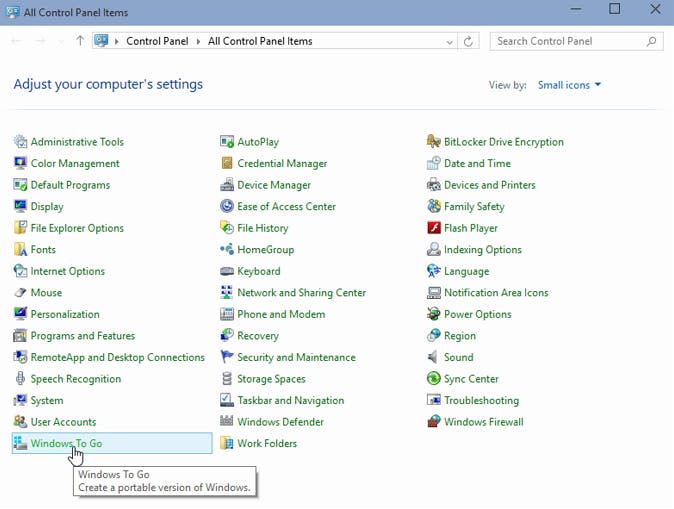
Task: Click the Refresh button in address bar
Action: (x=468, y=41)
